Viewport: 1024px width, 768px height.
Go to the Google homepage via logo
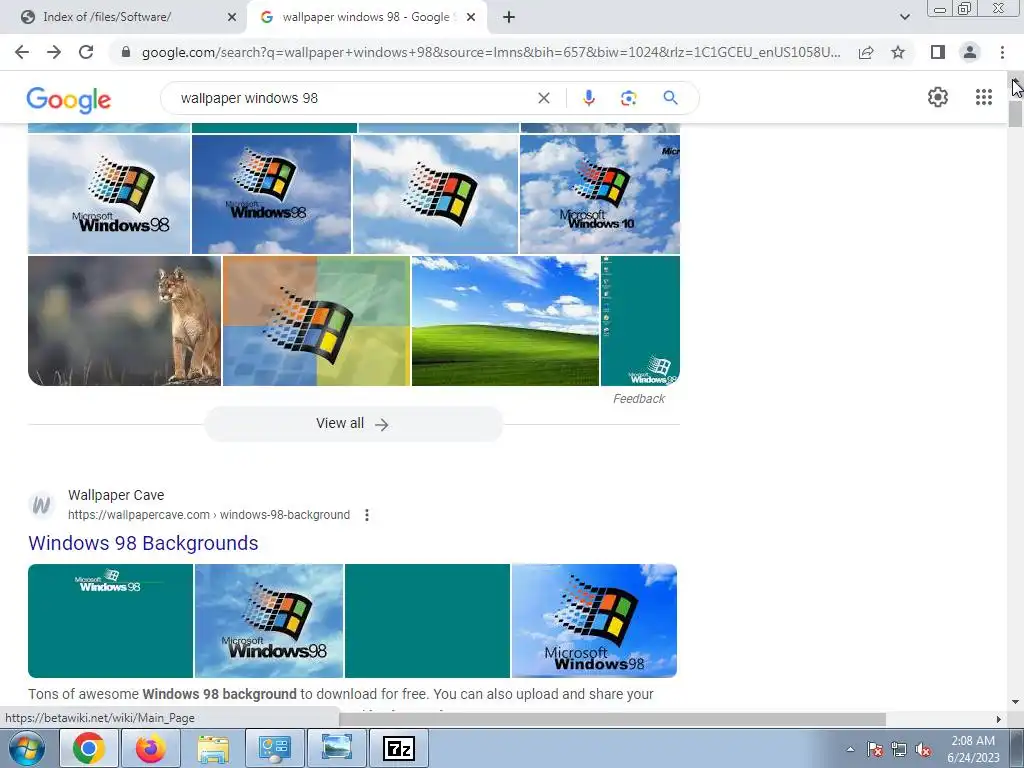[x=69, y=99]
